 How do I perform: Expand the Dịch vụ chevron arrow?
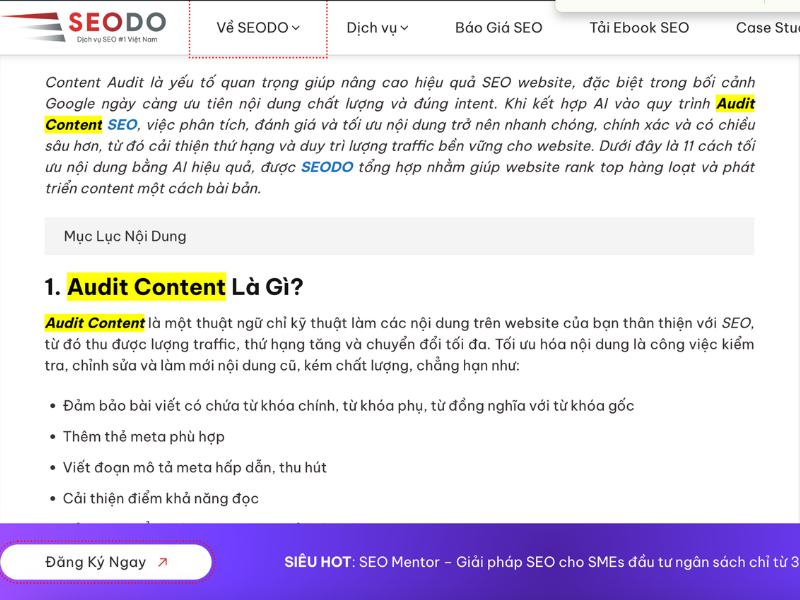pos(405,28)
